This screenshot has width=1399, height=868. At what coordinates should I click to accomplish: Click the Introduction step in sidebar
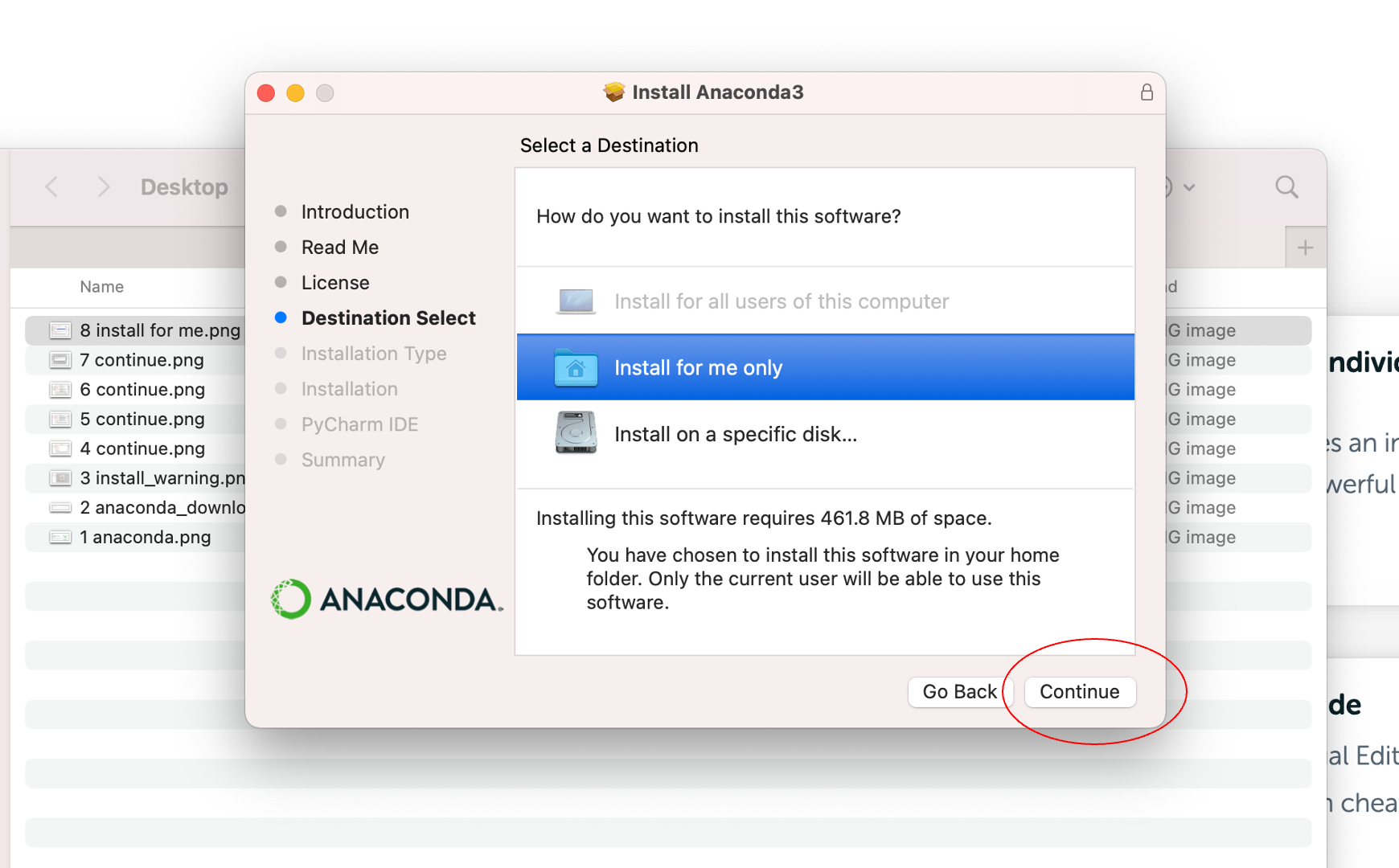pyautogui.click(x=355, y=211)
